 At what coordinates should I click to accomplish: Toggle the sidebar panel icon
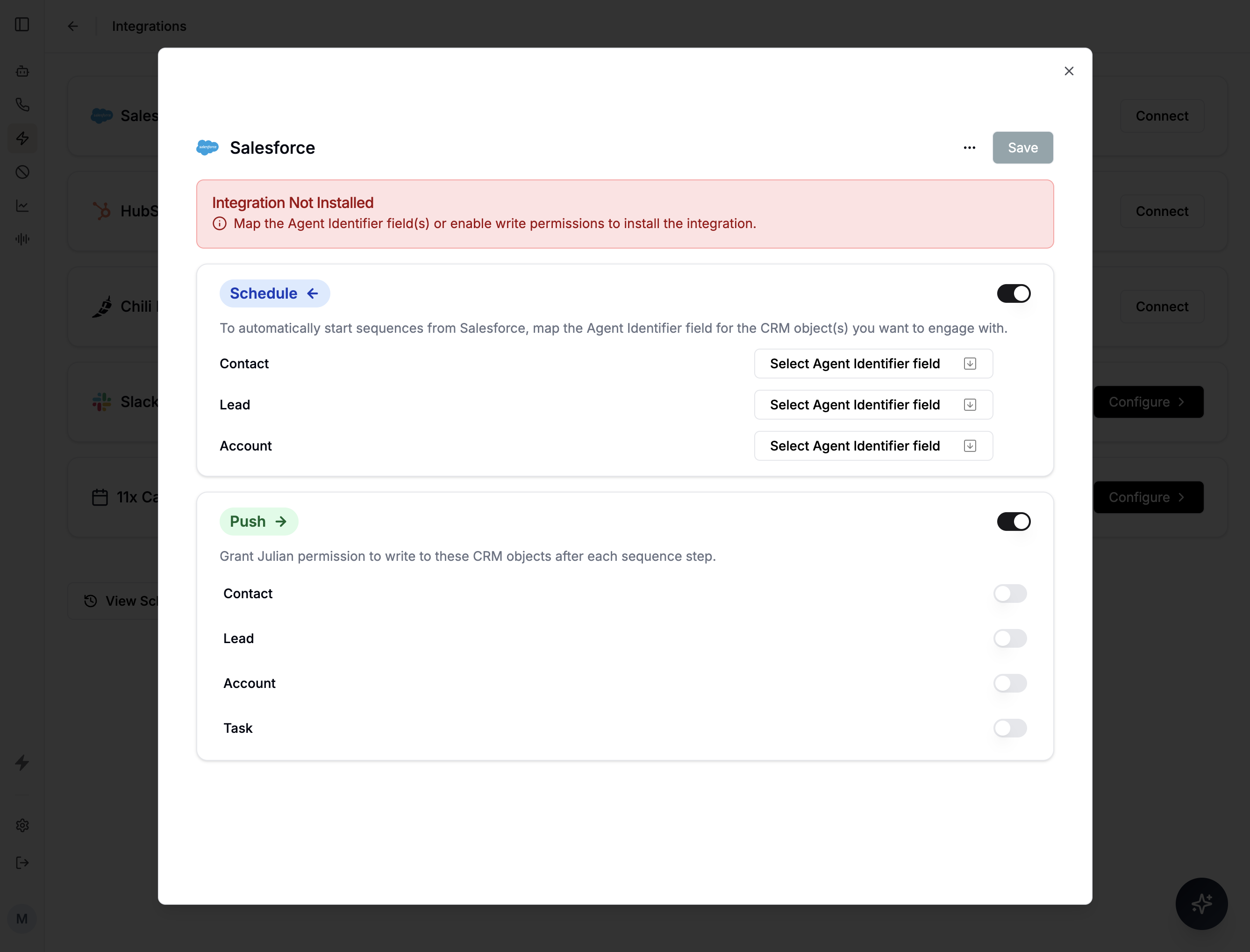click(22, 25)
